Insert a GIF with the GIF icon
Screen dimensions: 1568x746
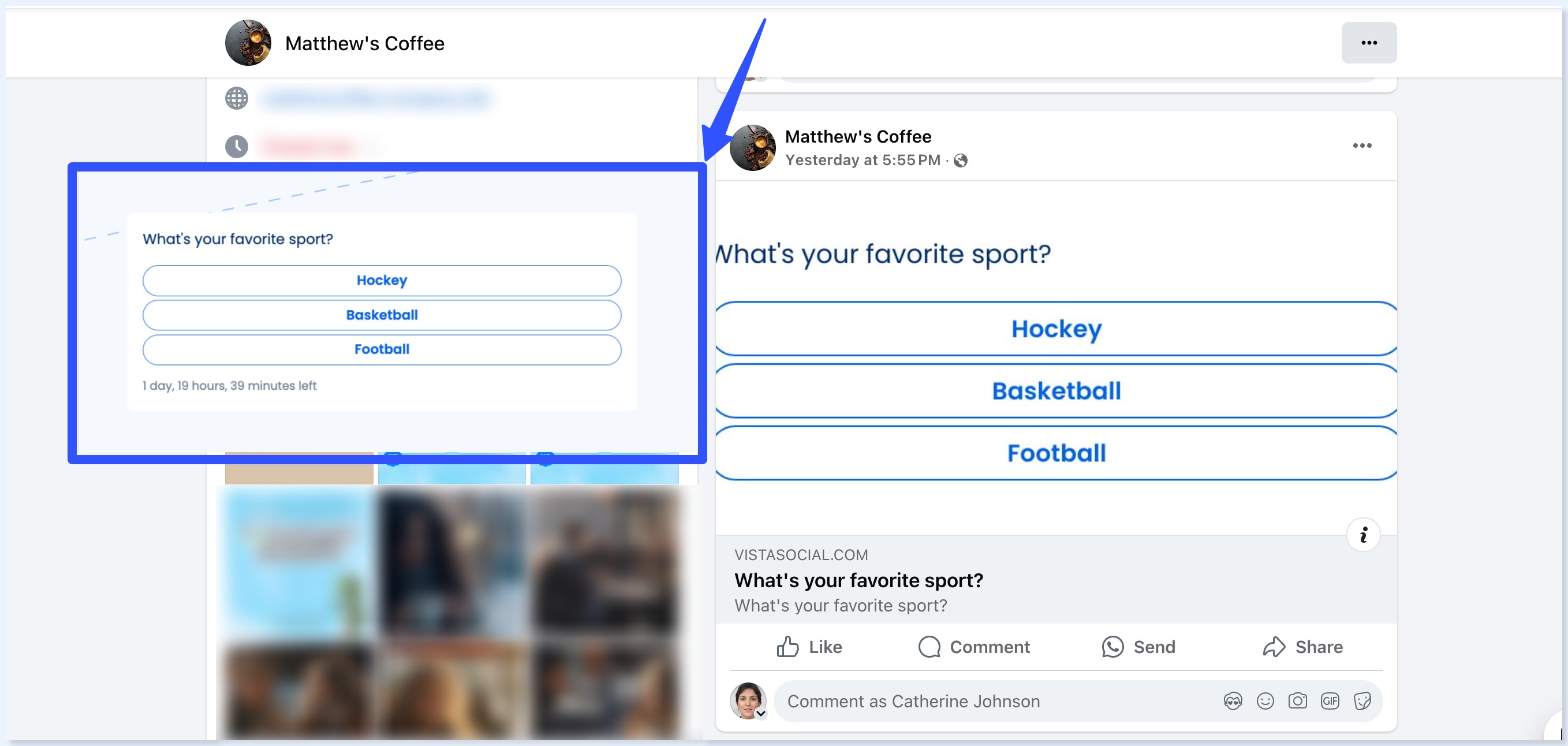point(1331,701)
